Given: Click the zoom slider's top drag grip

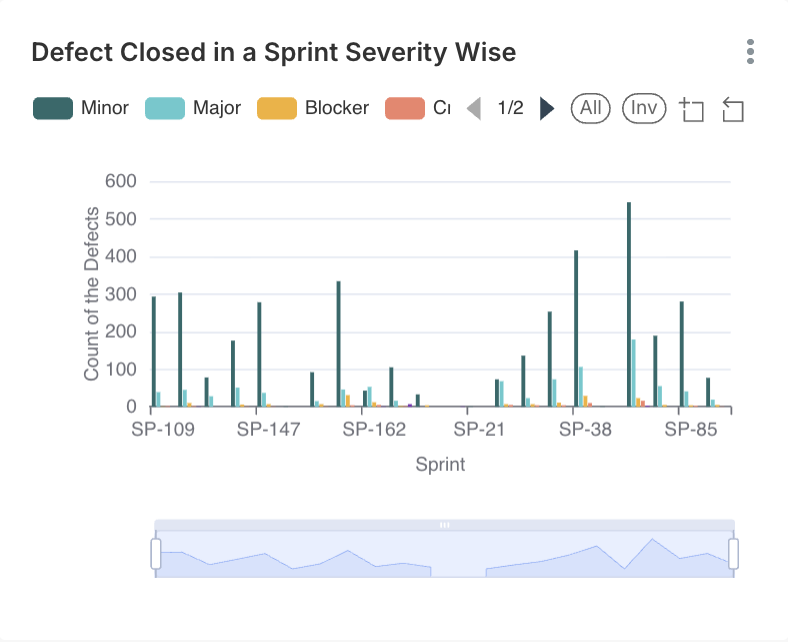Looking at the screenshot, I should tap(445, 524).
